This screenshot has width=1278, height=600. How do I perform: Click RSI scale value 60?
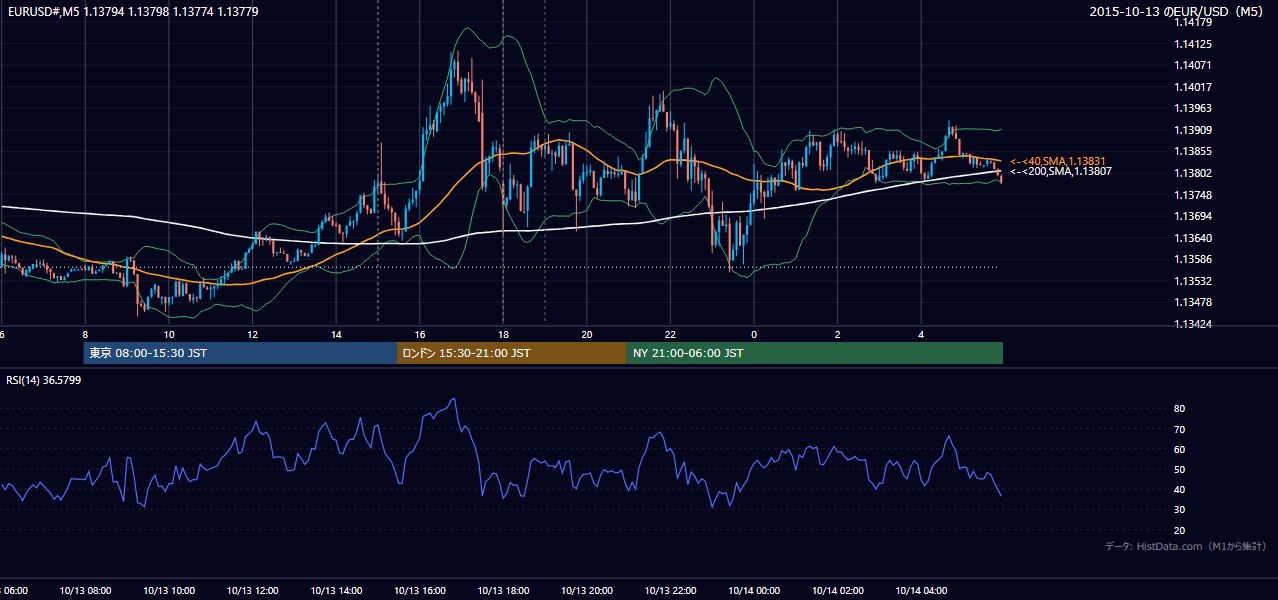[1180, 449]
